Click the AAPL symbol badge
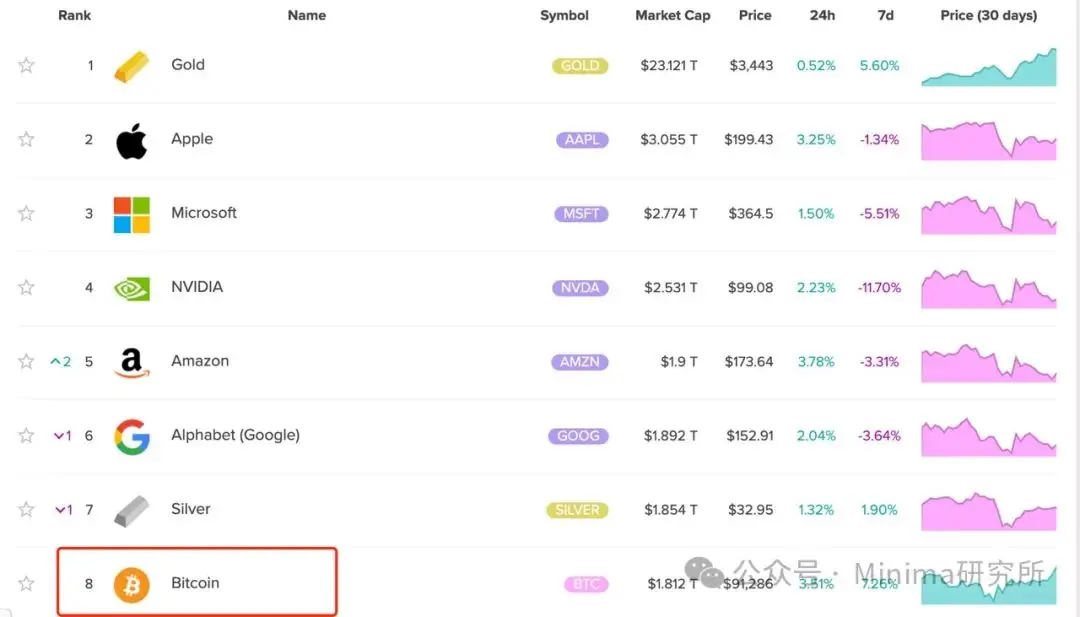Viewport: 1080px width, 617px height. click(582, 140)
